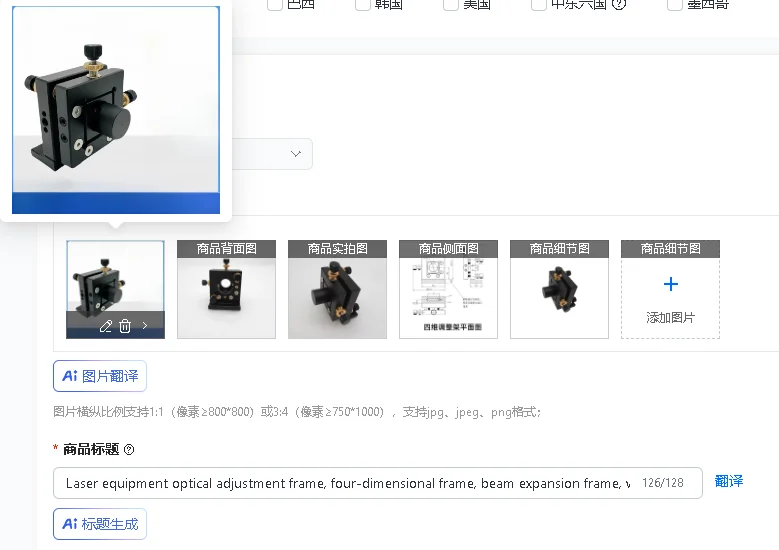Tick the 韩国 checkbox
The height and width of the screenshot is (550, 779).
(363, 4)
